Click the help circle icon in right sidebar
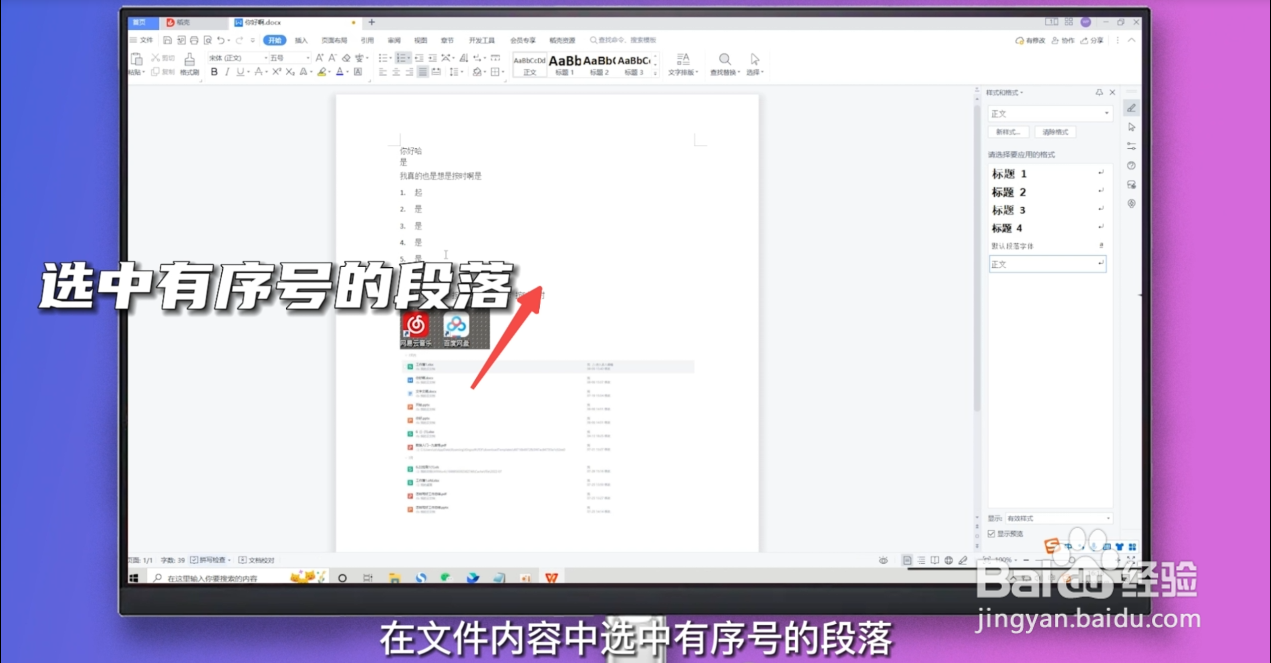1271x663 pixels. (1131, 165)
